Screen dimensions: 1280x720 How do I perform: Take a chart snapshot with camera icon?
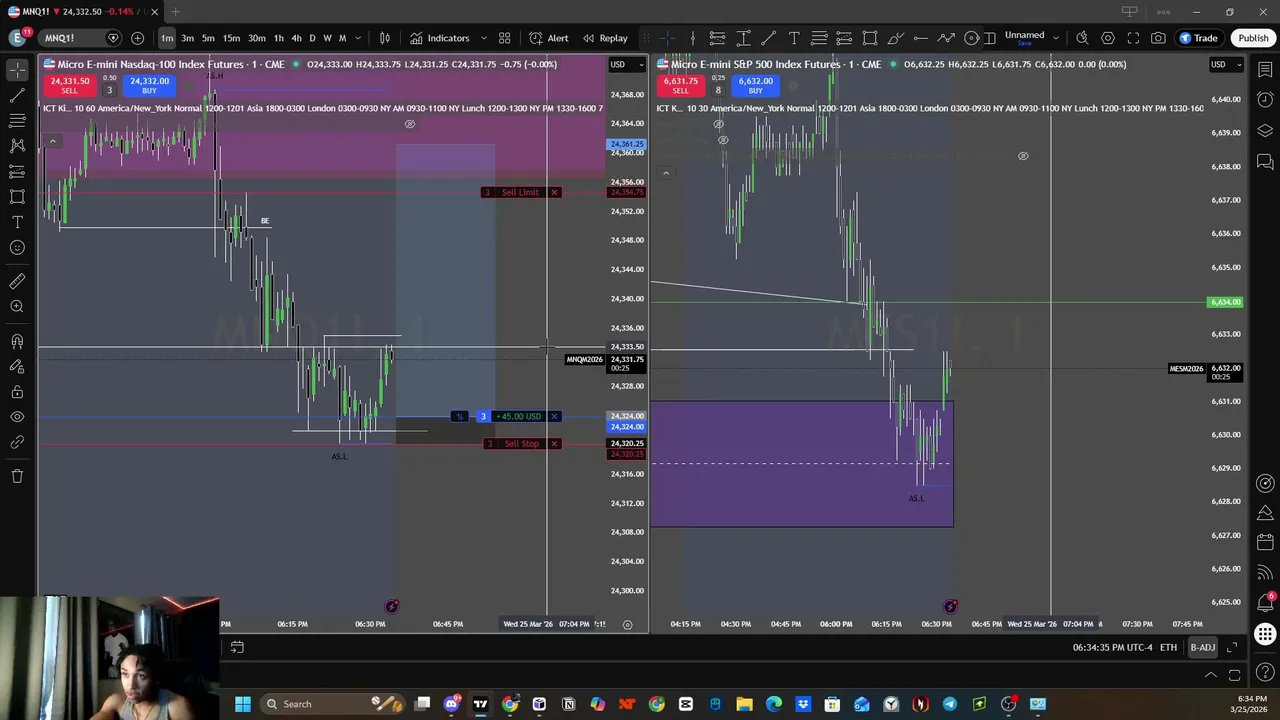[1158, 38]
